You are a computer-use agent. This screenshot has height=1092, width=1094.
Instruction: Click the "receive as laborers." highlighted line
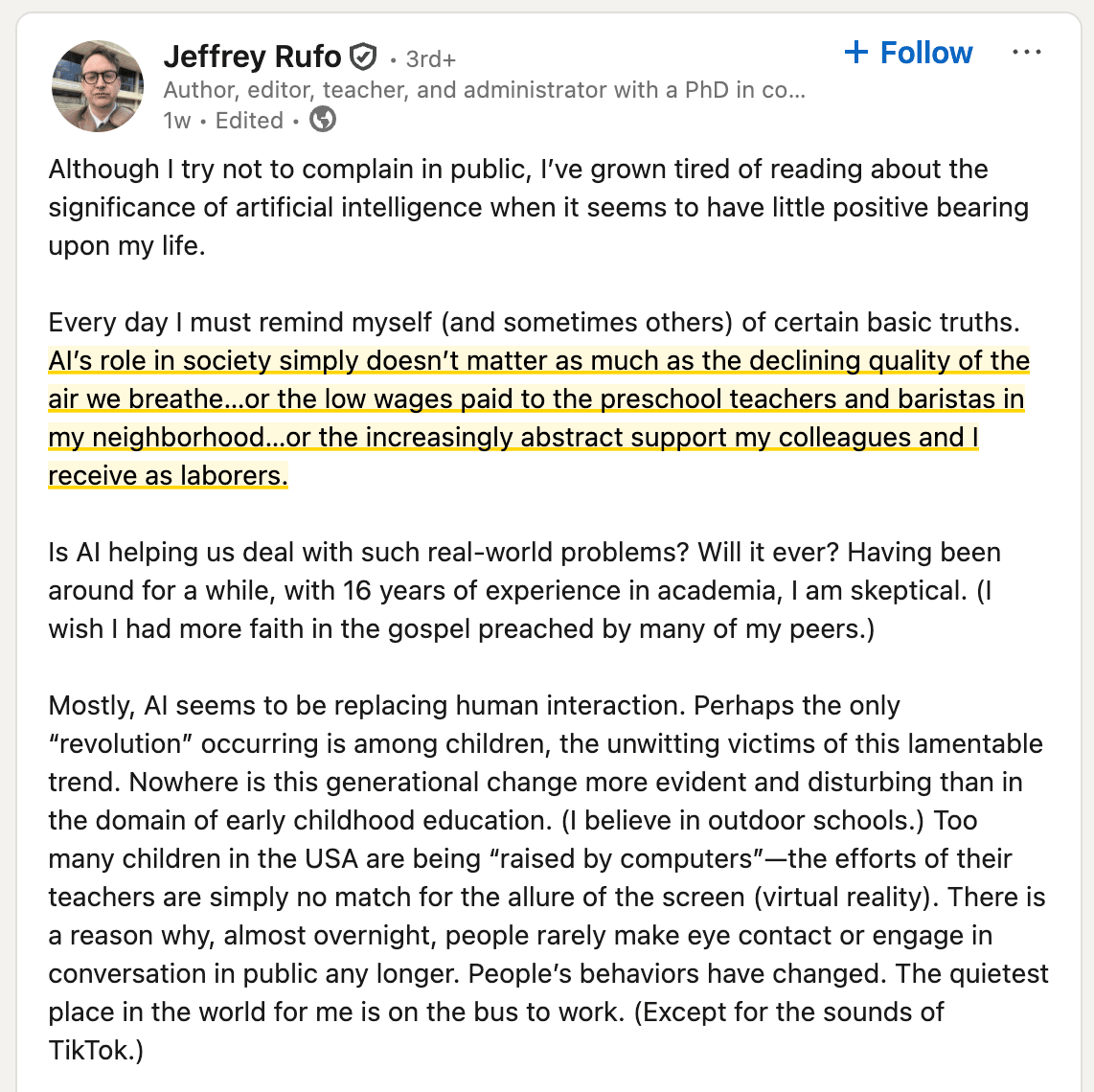tap(168, 475)
